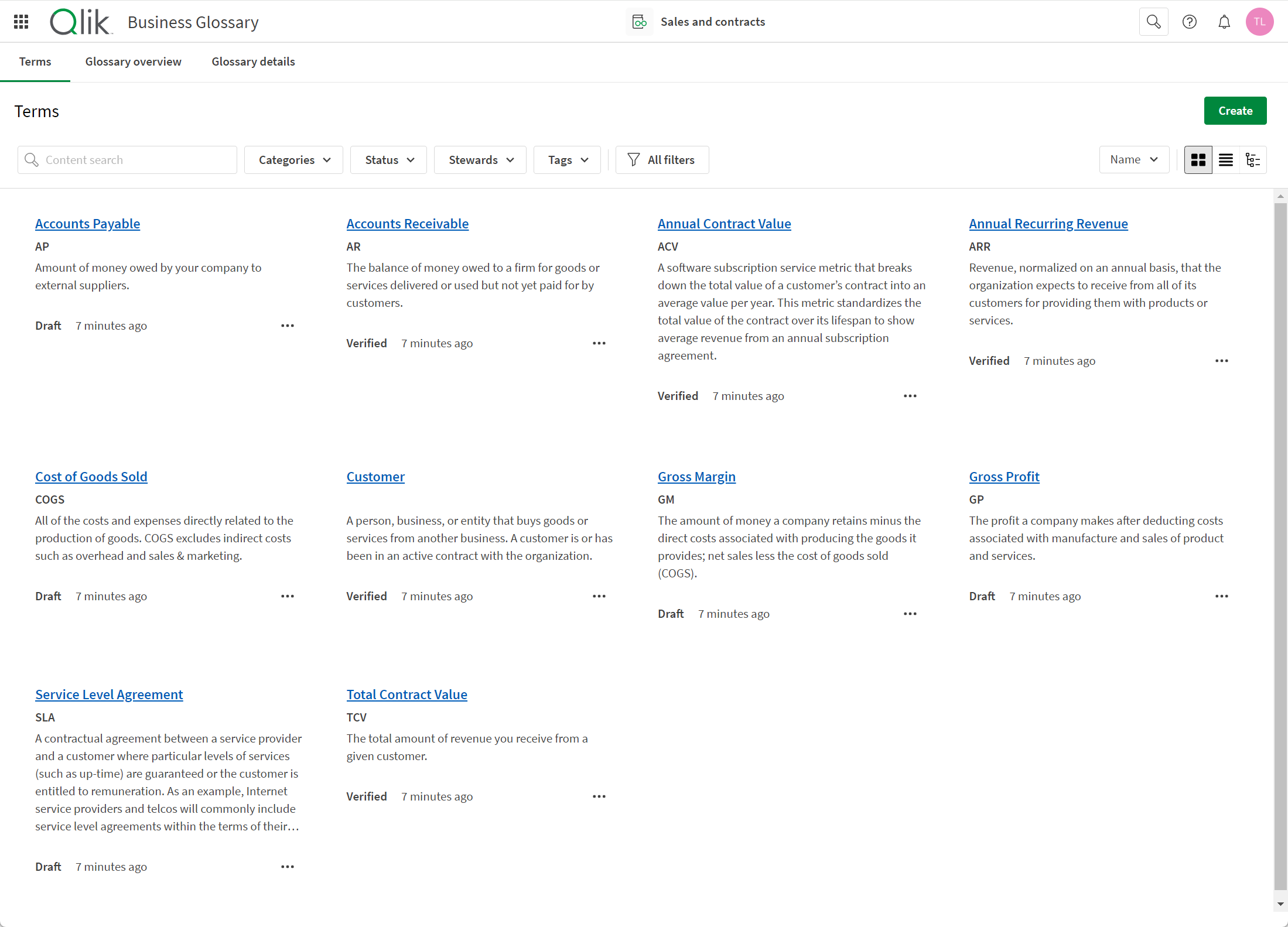Switch to the Glossary details tab

point(252,62)
